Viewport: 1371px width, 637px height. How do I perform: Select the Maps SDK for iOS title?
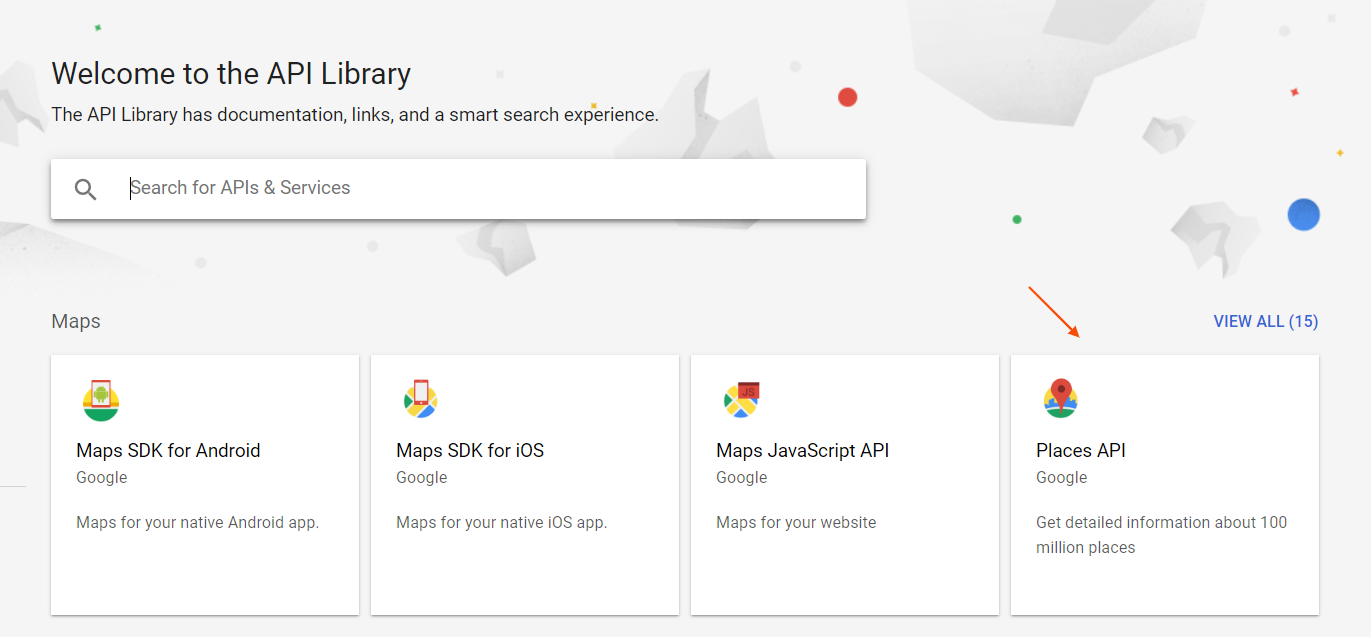[470, 450]
